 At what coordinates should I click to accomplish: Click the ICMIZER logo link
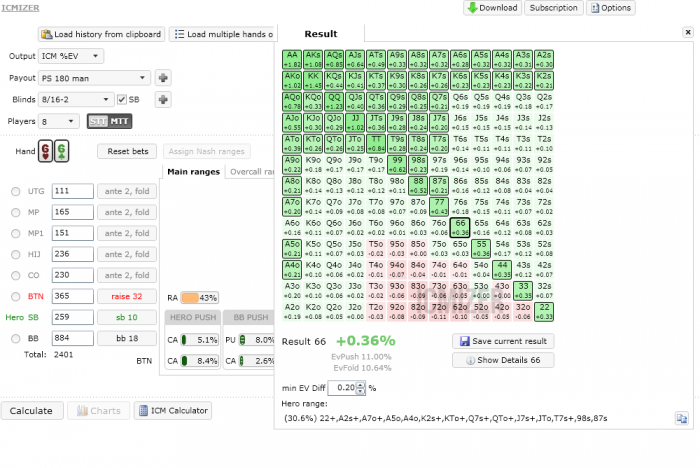(x=20, y=8)
